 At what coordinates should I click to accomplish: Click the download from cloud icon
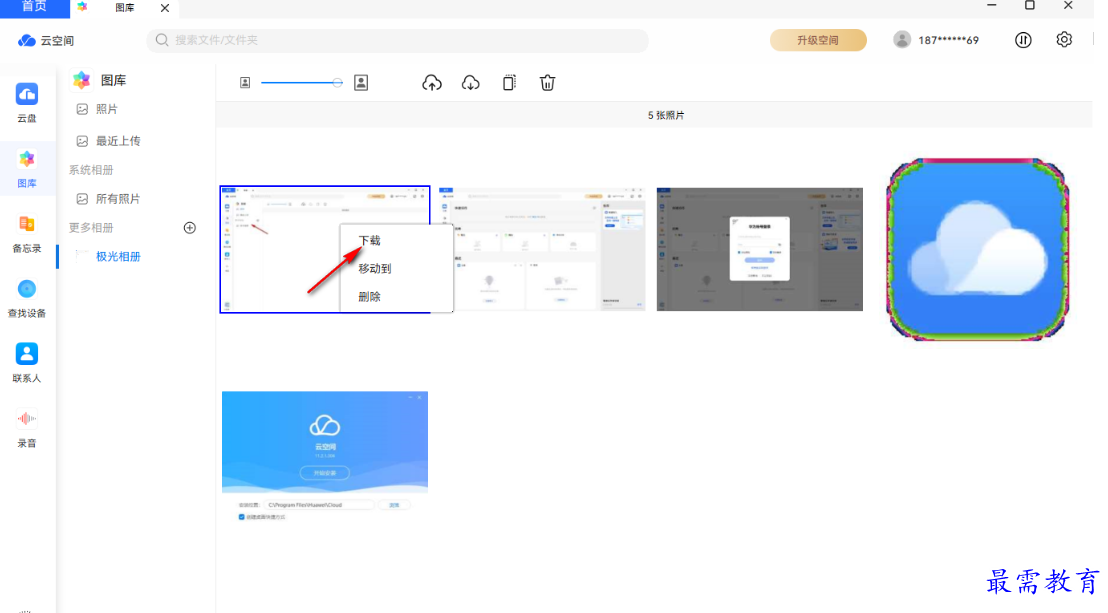pyautogui.click(x=471, y=83)
